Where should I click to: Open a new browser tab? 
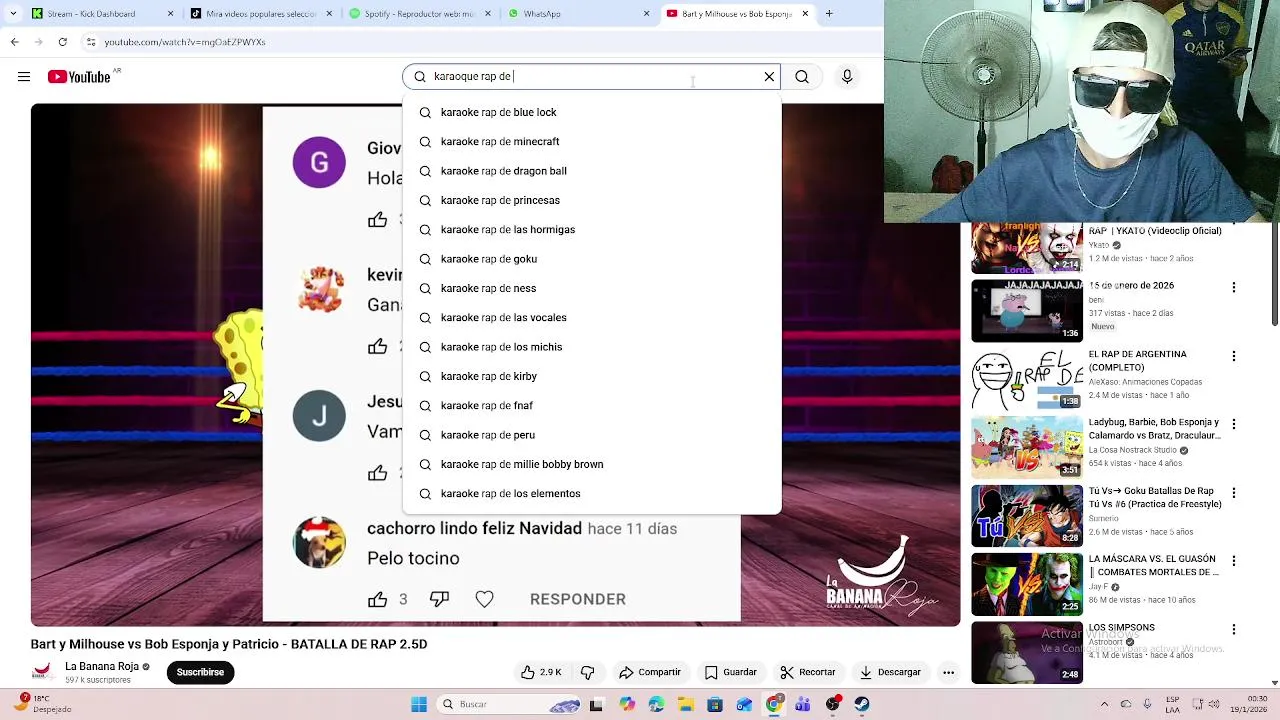coord(829,14)
